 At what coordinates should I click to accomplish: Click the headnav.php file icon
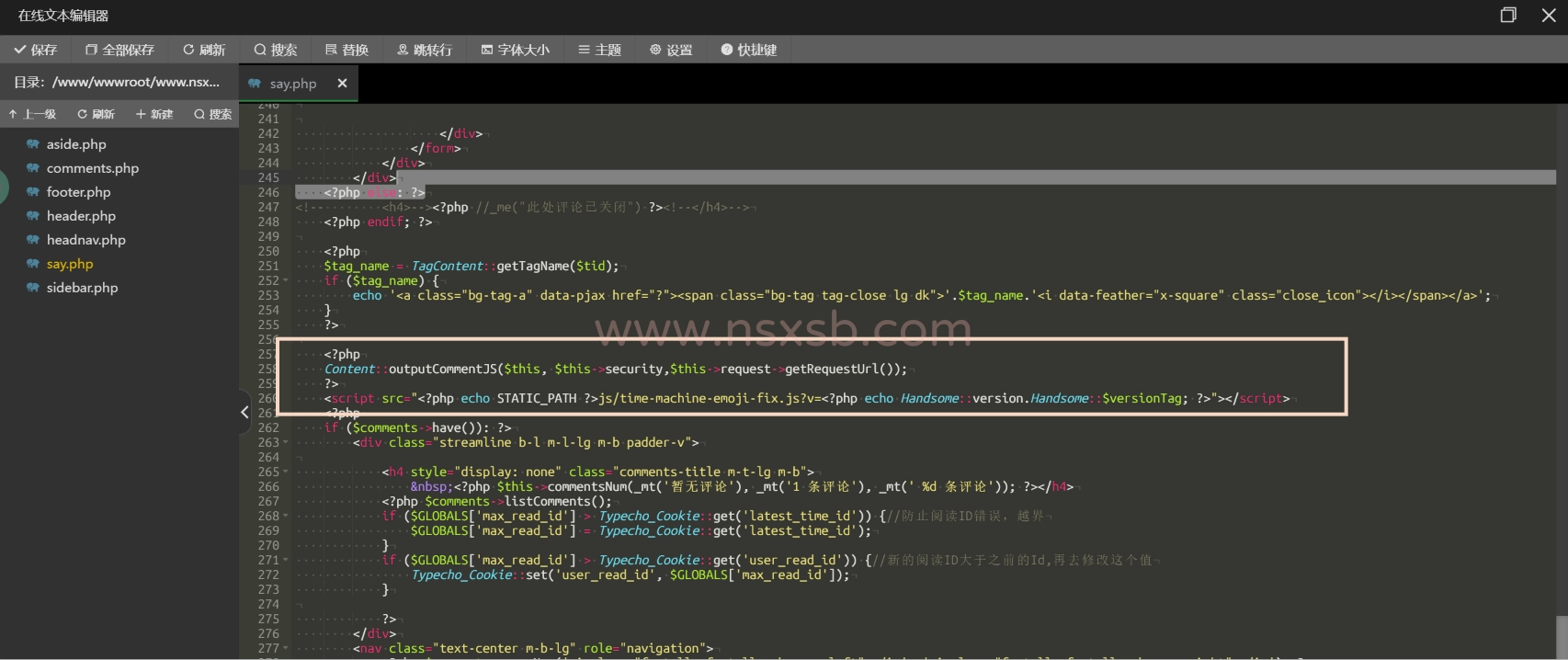tap(33, 240)
